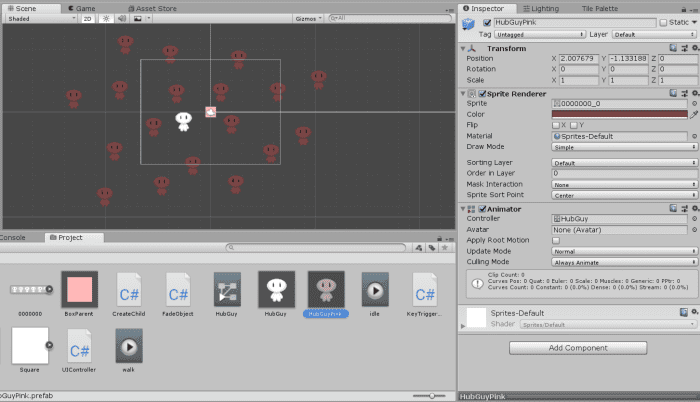700x402 pixels.
Task: Open the Shaded draw mode dropdown
Action: click(39, 18)
